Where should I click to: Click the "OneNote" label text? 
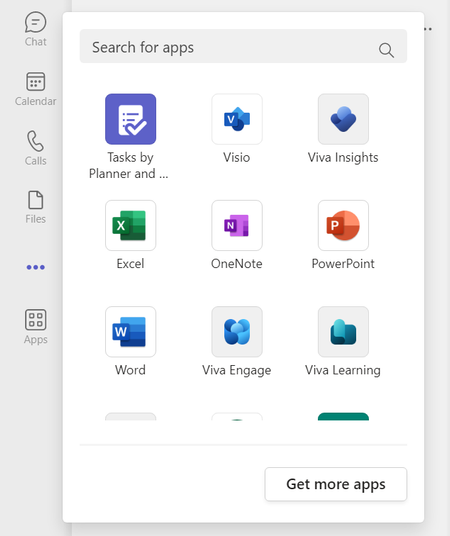coord(237,264)
